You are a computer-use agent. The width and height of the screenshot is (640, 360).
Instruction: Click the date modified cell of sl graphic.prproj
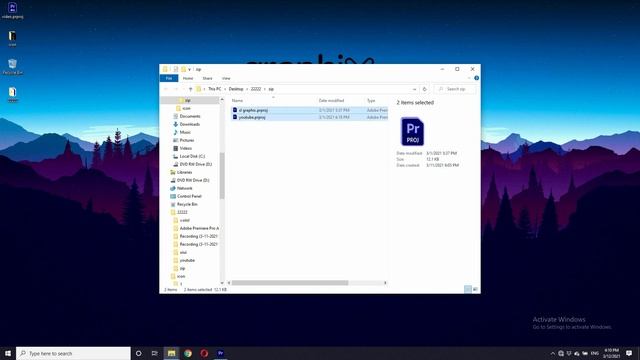click(334, 110)
